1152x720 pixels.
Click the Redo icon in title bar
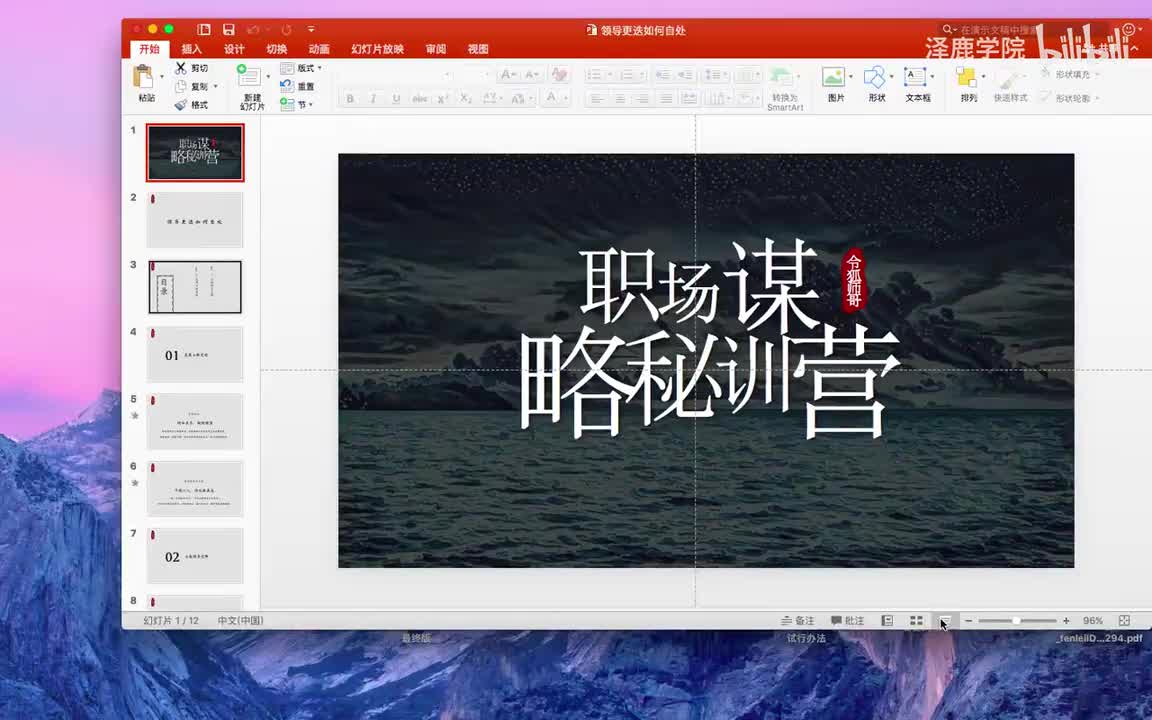[287, 29]
